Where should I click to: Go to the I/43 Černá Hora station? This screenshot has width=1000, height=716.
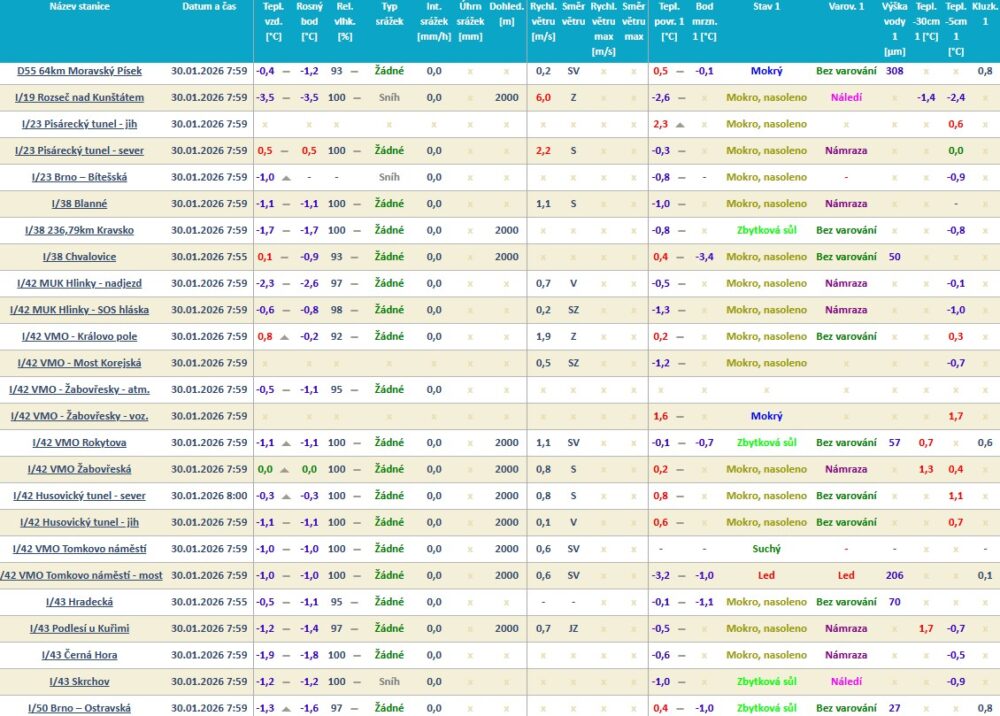pos(80,655)
